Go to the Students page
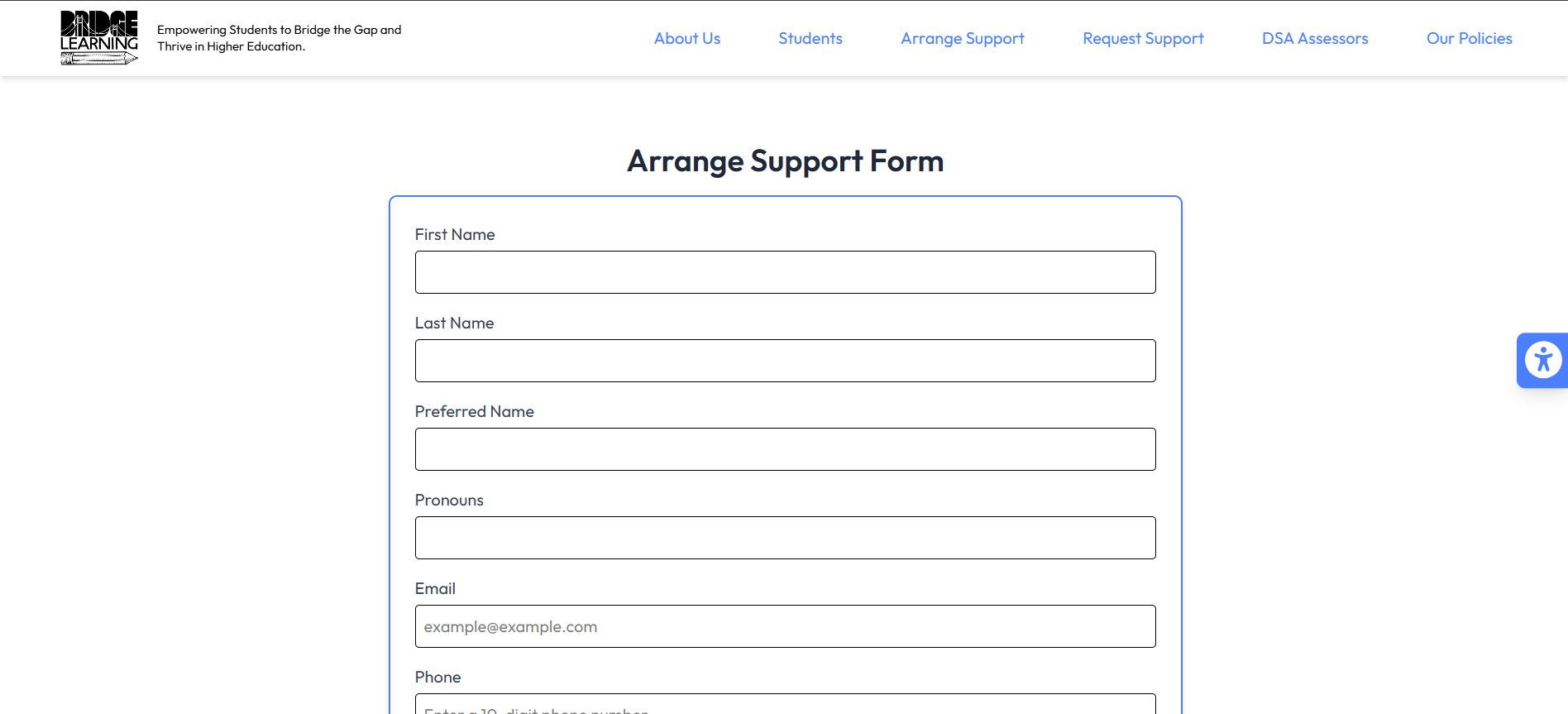Image resolution: width=1568 pixels, height=714 pixels. (810, 39)
